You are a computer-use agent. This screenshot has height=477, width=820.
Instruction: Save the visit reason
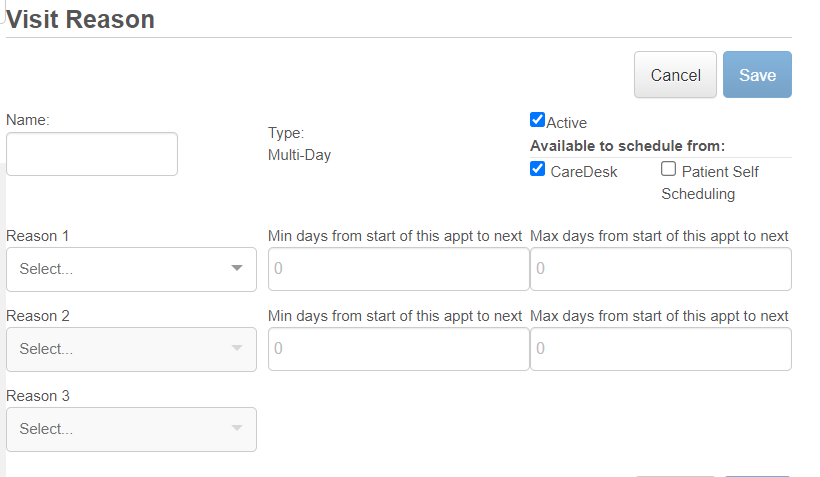(757, 75)
